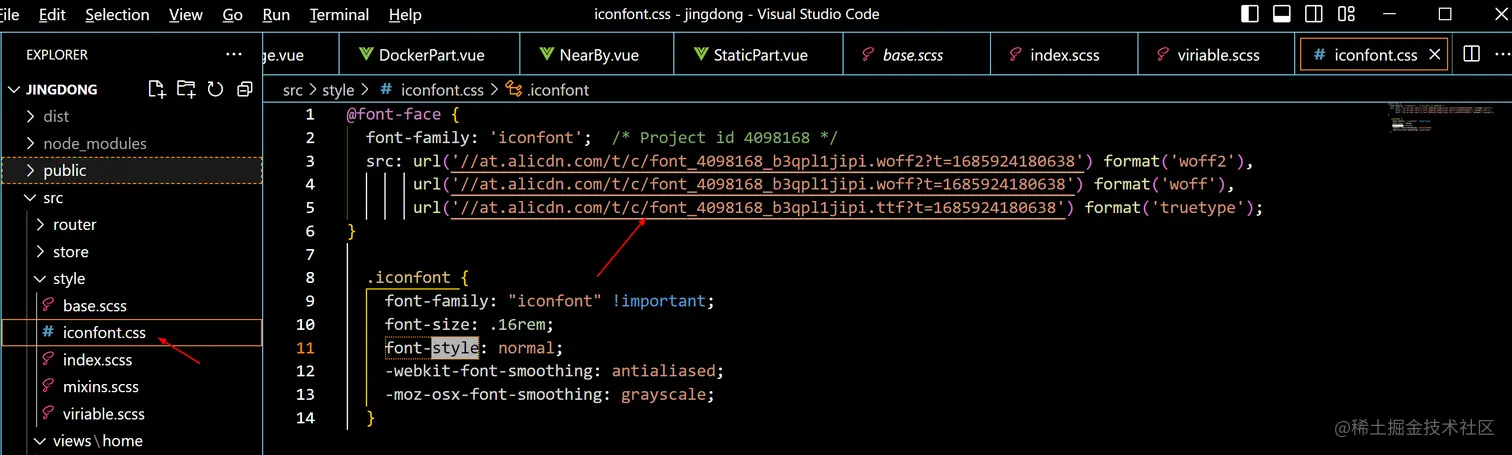
Task: Switch to the StaticPart.vue tab
Action: click(x=758, y=54)
